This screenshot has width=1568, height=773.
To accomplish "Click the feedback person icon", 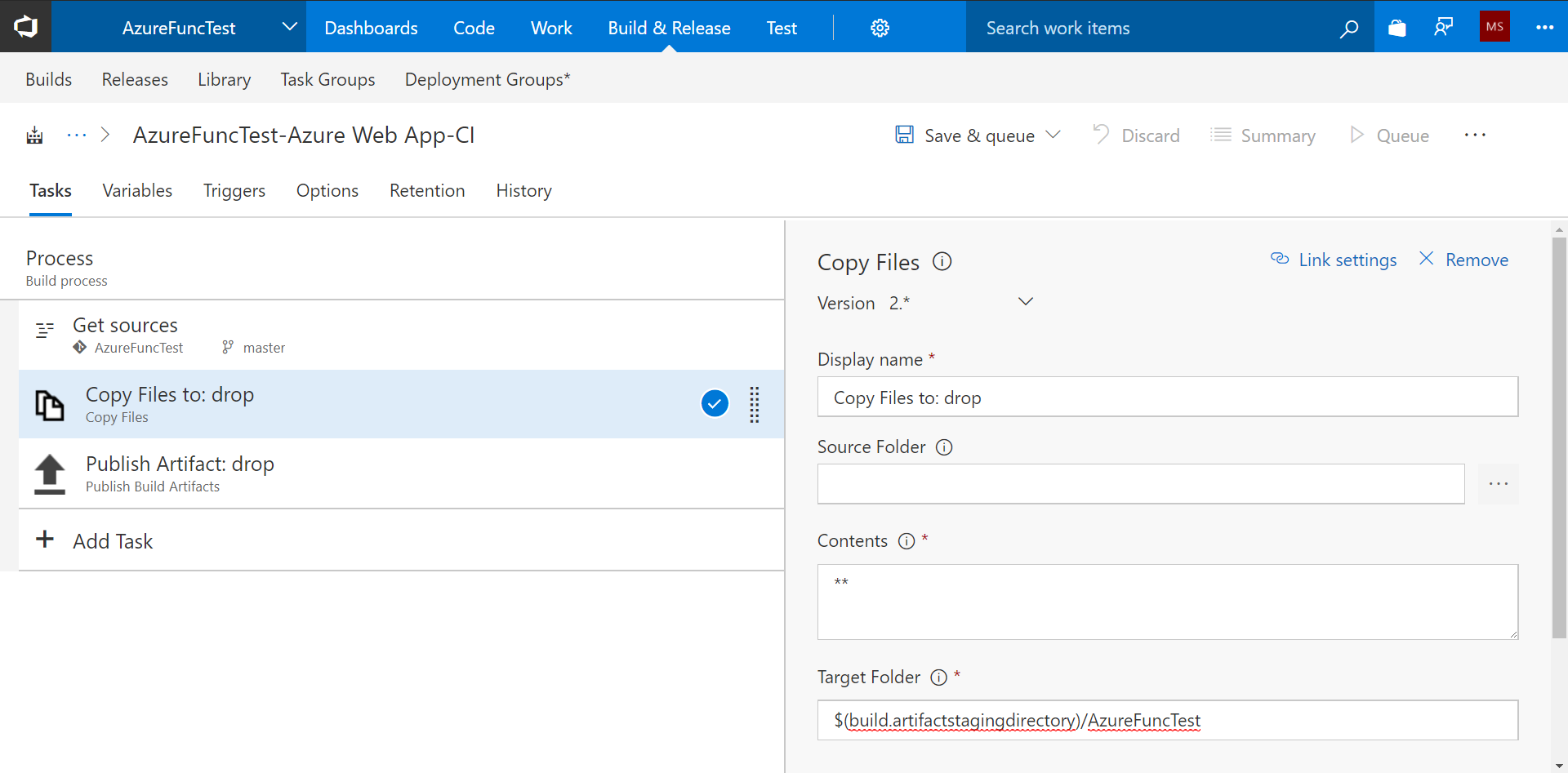I will (1444, 28).
